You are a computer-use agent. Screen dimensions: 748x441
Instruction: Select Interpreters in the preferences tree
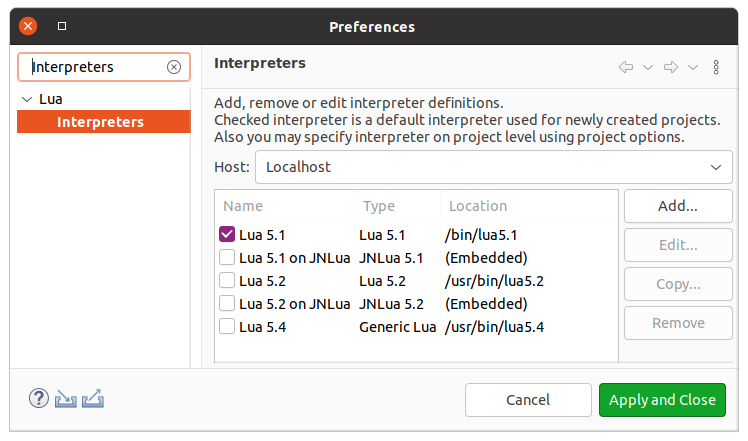[100, 122]
